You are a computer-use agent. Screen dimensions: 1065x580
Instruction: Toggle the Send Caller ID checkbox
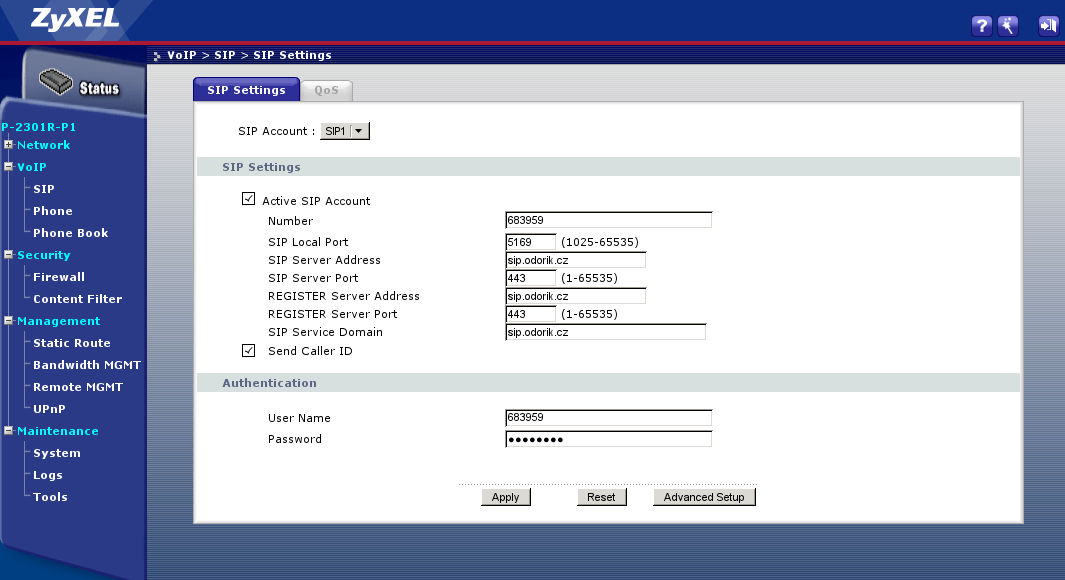click(x=249, y=351)
